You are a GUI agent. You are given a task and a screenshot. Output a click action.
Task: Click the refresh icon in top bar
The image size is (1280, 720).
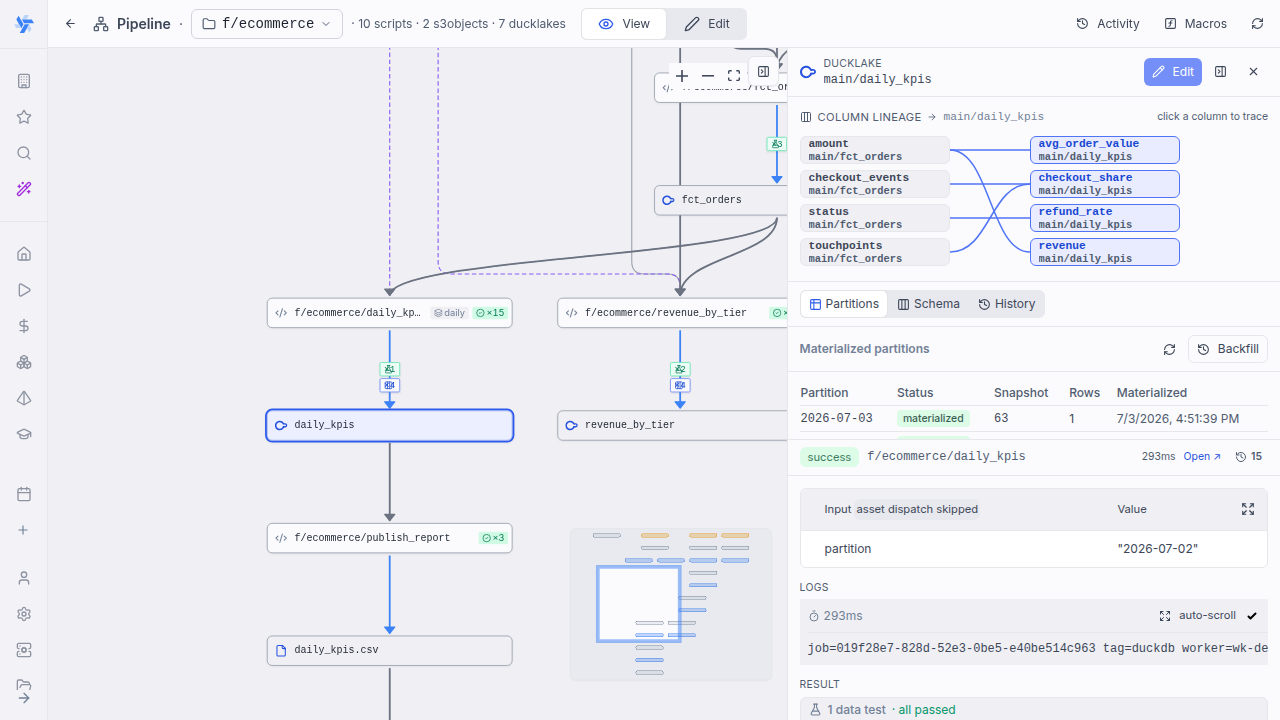(1257, 24)
